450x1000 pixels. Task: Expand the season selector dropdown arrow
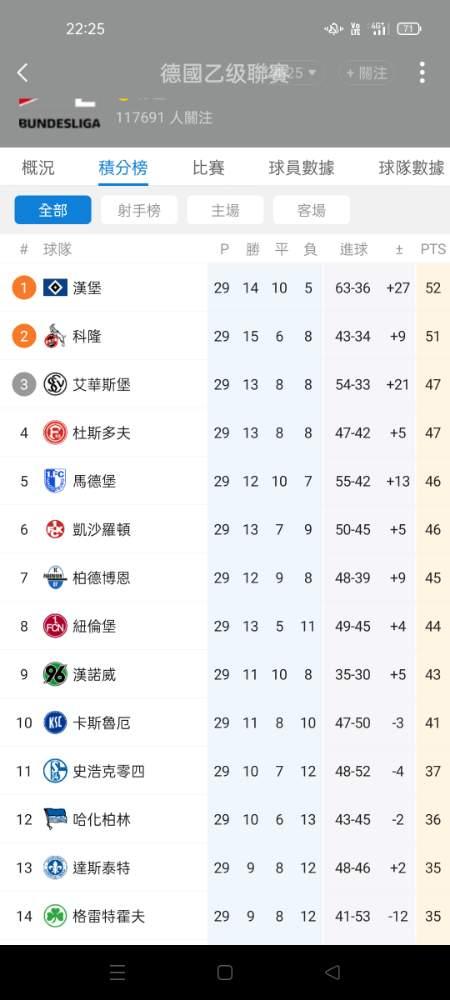pyautogui.click(x=312, y=73)
